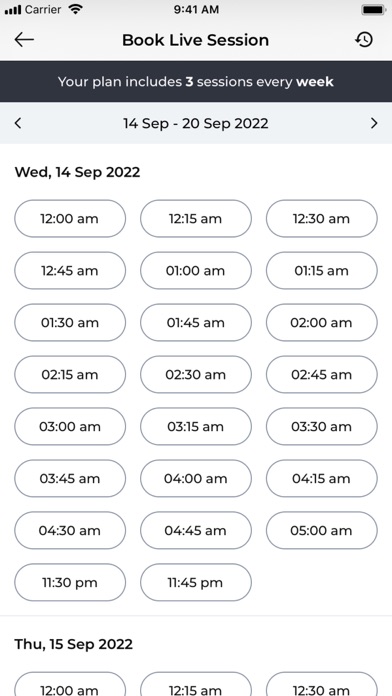The width and height of the screenshot is (392, 696).
Task: Tap the 14 Sep - 20 Sep 2022 date range
Action: coord(196,123)
